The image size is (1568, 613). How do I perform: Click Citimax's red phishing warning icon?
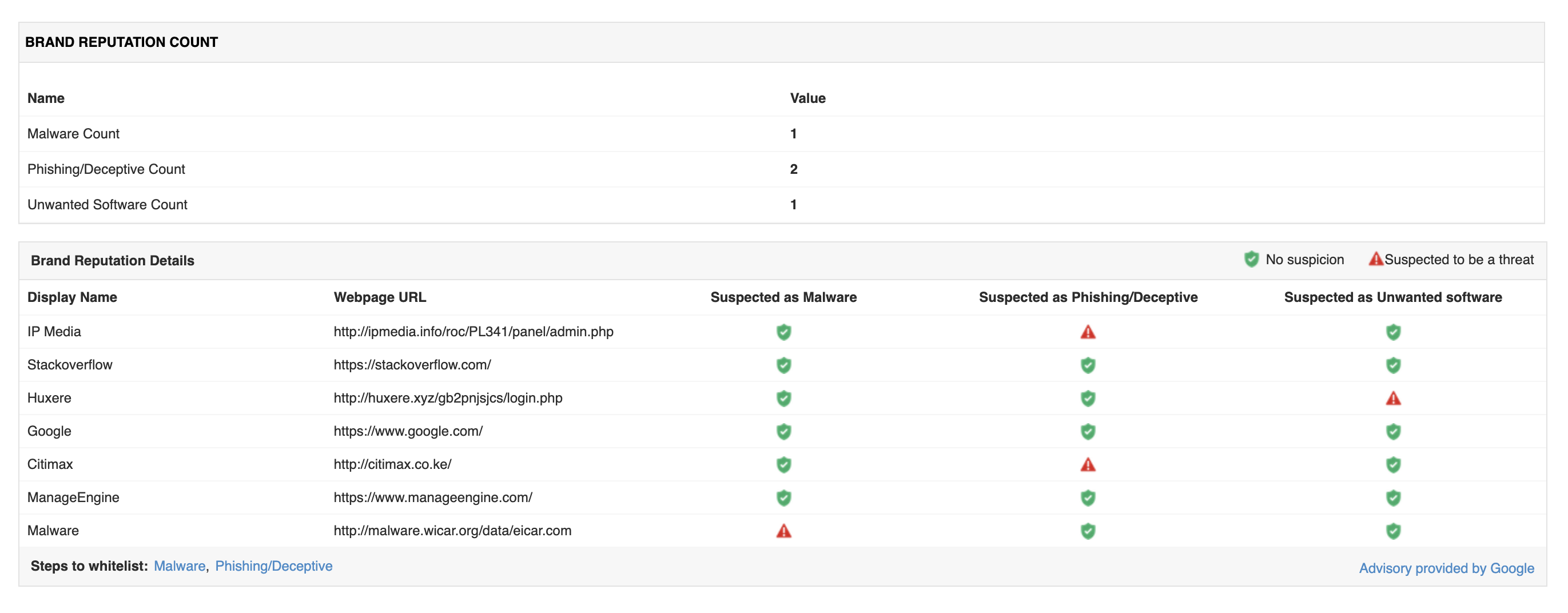tap(1088, 465)
